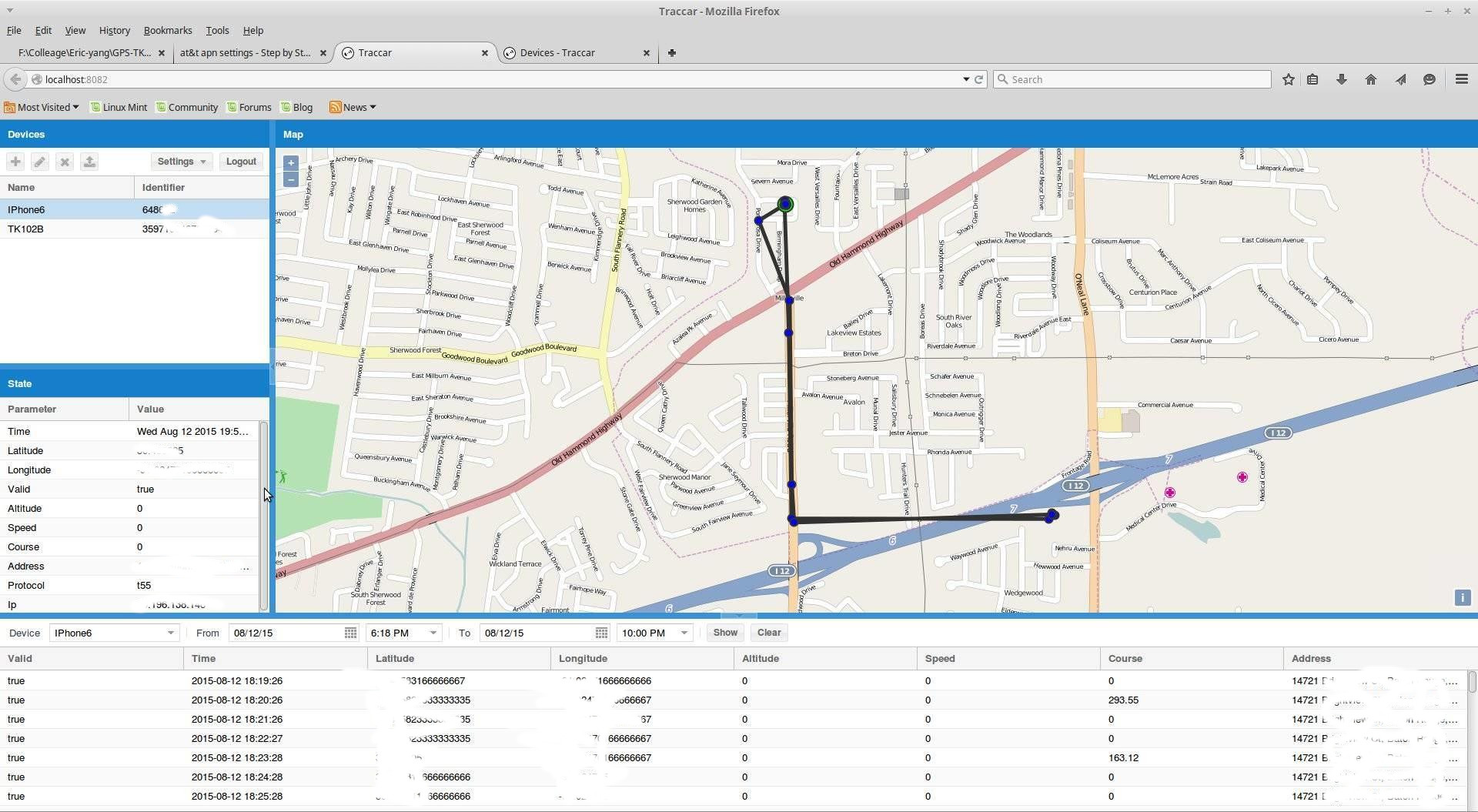Screen dimensions: 1478x812
Task: Zoom out the map with minus button
Action: tap(290, 180)
